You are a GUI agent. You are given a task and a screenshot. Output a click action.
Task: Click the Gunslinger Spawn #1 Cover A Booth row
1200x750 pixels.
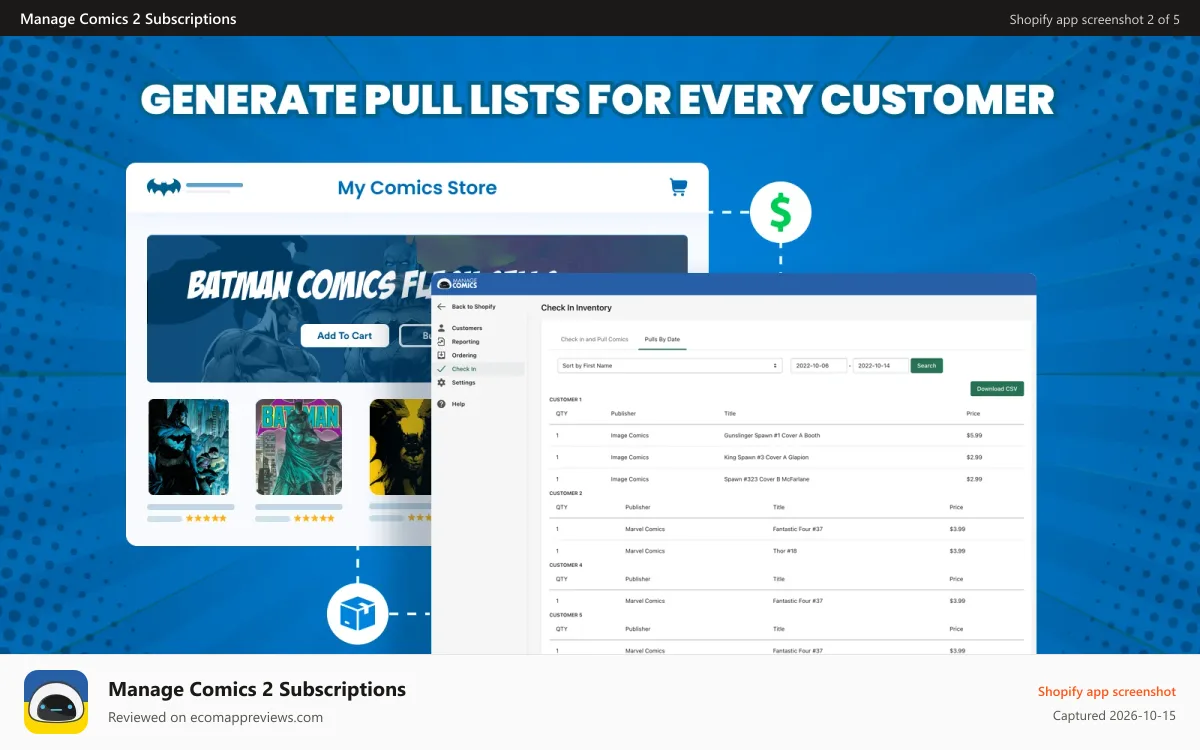[x=786, y=435]
